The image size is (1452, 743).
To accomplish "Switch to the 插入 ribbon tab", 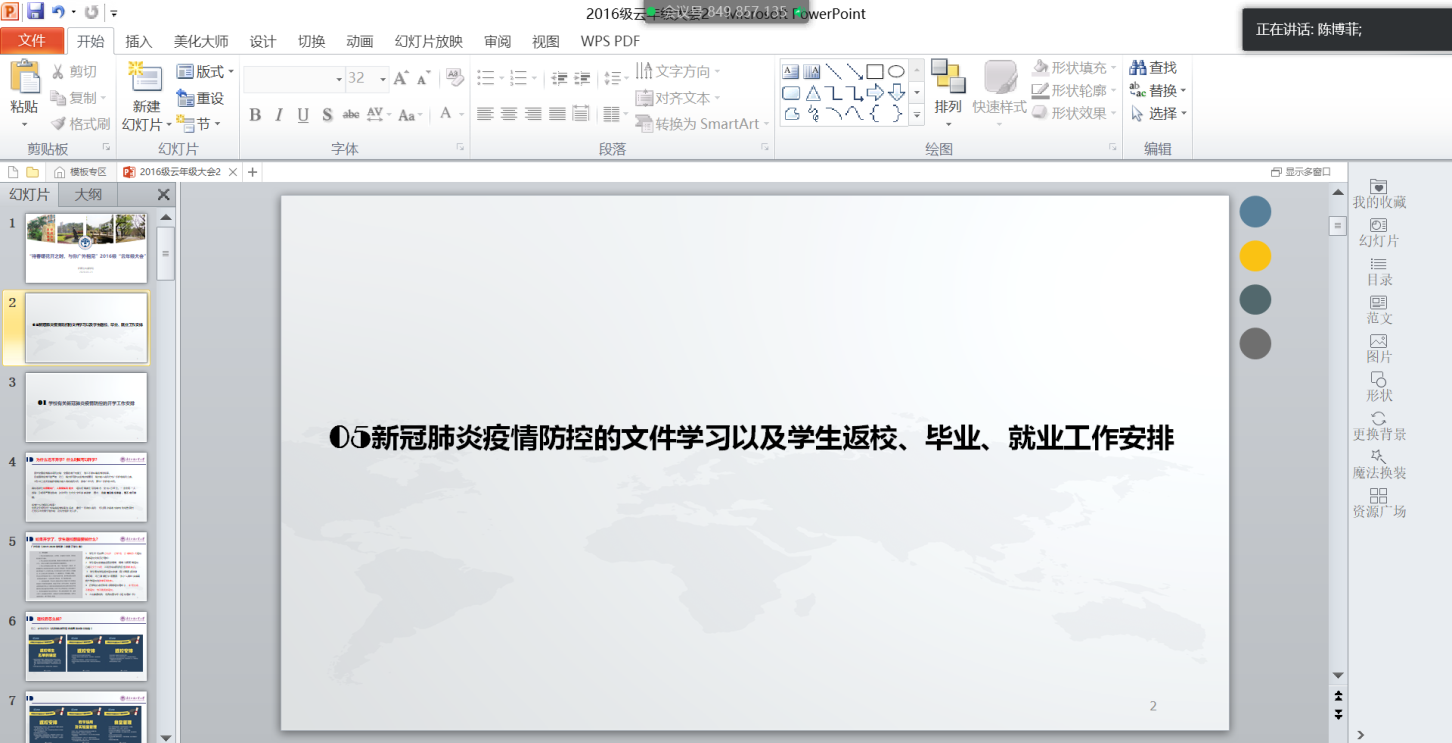I will (139, 41).
